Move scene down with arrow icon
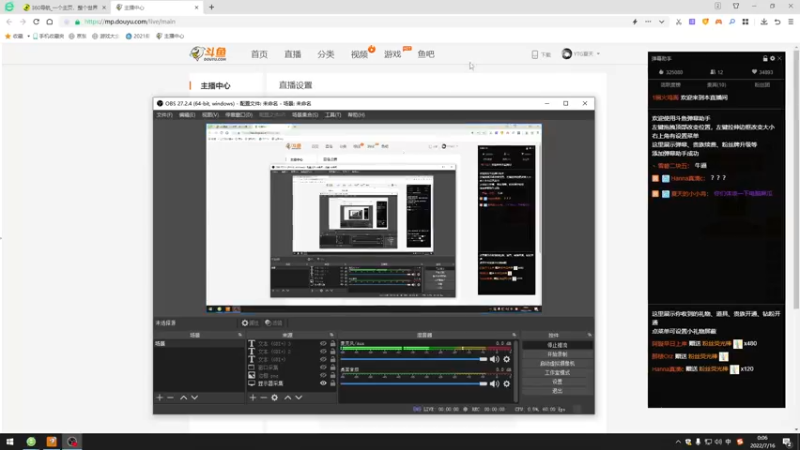Viewport: 800px width, 450px height. [194, 397]
